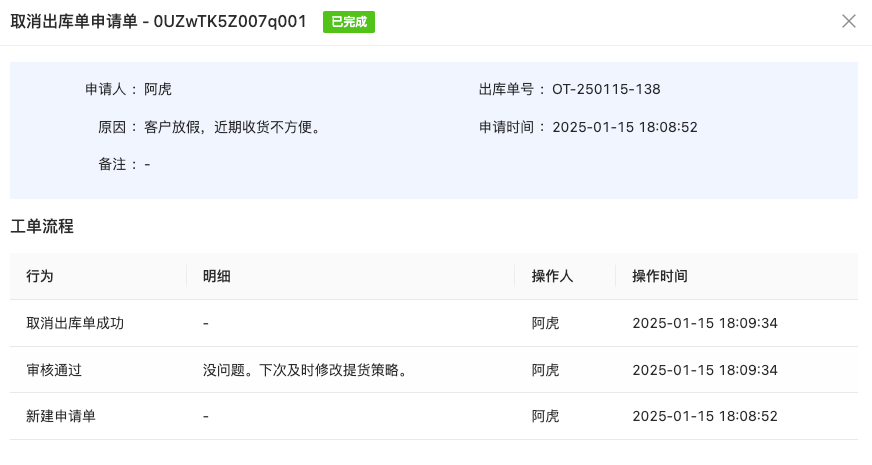Select the 取消出库单成功 row entry

(x=75, y=323)
